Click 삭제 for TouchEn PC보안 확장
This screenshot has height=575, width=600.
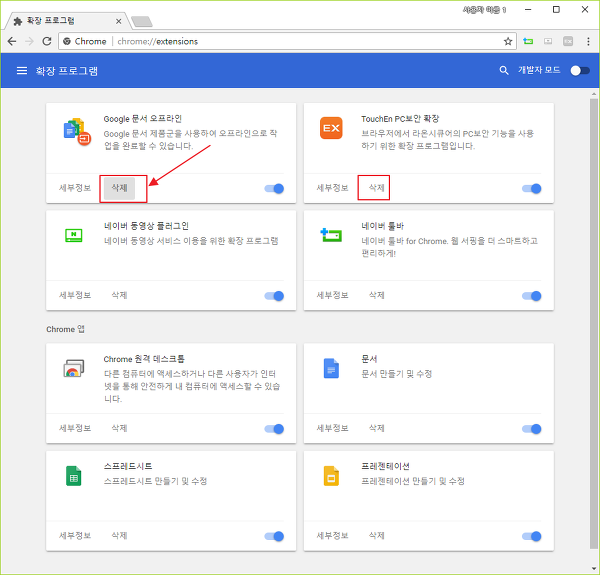(377, 188)
